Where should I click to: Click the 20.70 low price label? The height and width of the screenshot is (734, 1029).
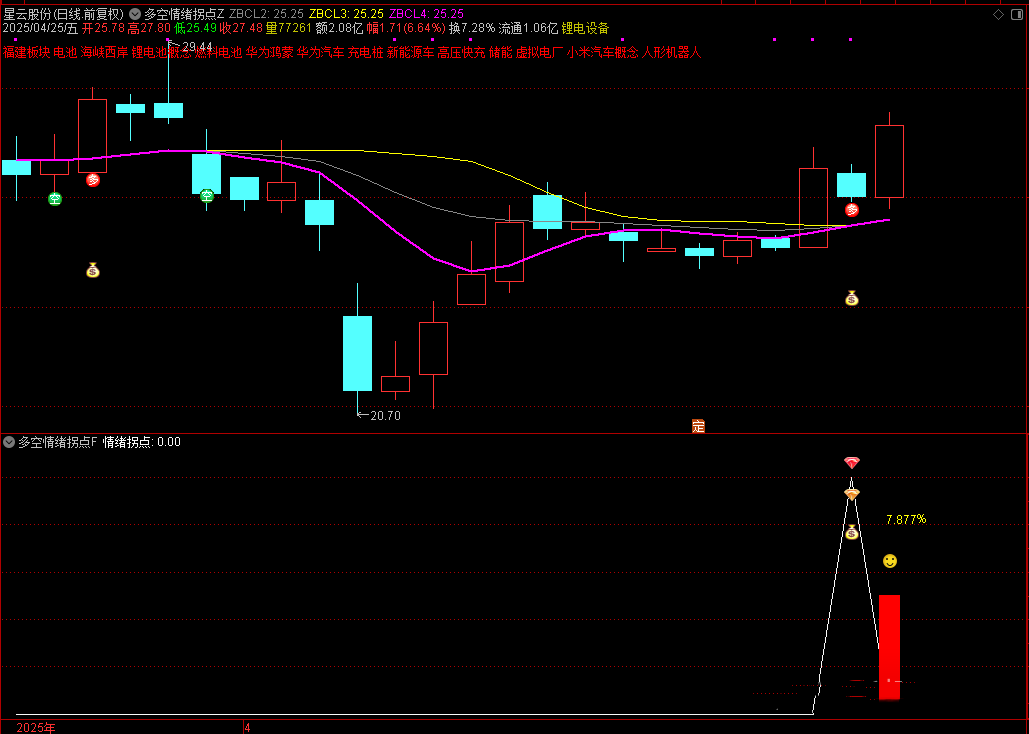click(x=384, y=415)
